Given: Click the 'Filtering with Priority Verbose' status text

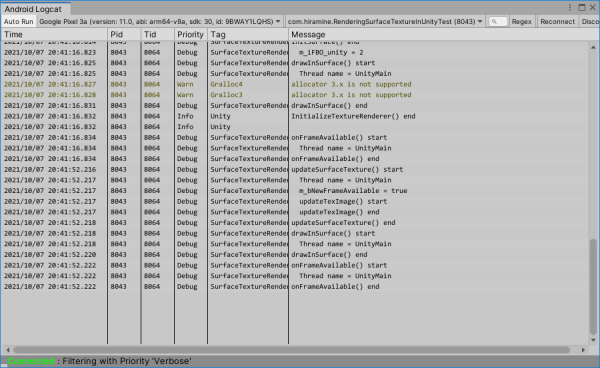Looking at the screenshot, I should (127, 361).
